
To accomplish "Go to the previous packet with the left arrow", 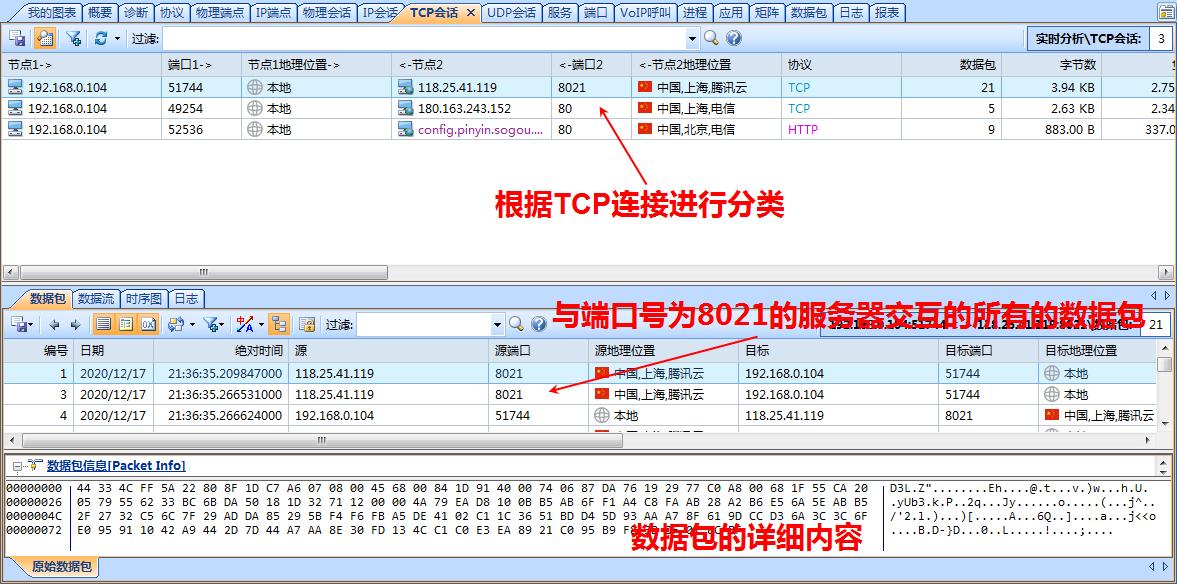I will 55,322.
